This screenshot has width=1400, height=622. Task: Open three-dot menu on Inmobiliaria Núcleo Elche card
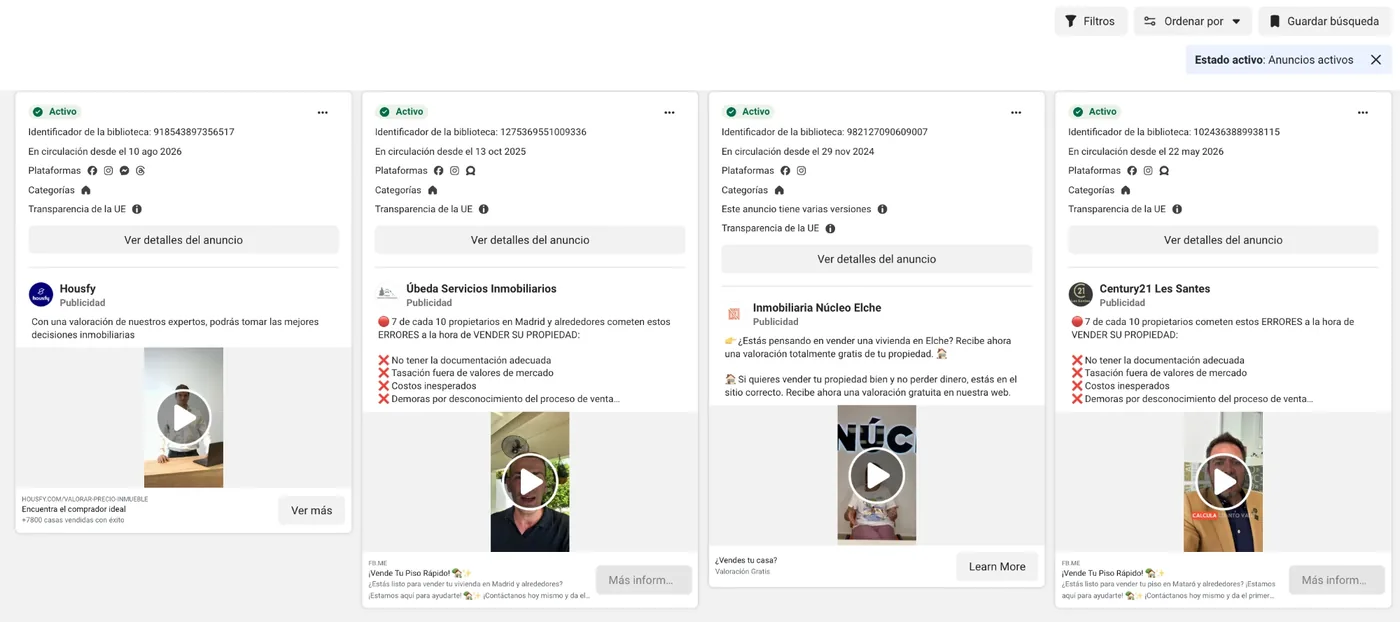pyautogui.click(x=1016, y=112)
